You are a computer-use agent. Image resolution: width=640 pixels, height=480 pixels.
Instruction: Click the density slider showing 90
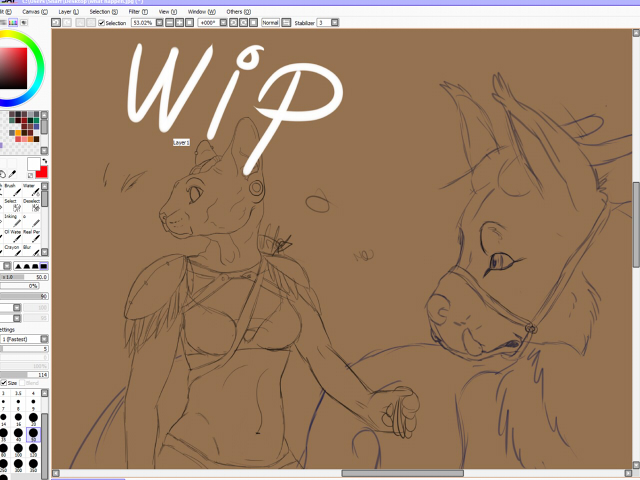click(x=24, y=296)
